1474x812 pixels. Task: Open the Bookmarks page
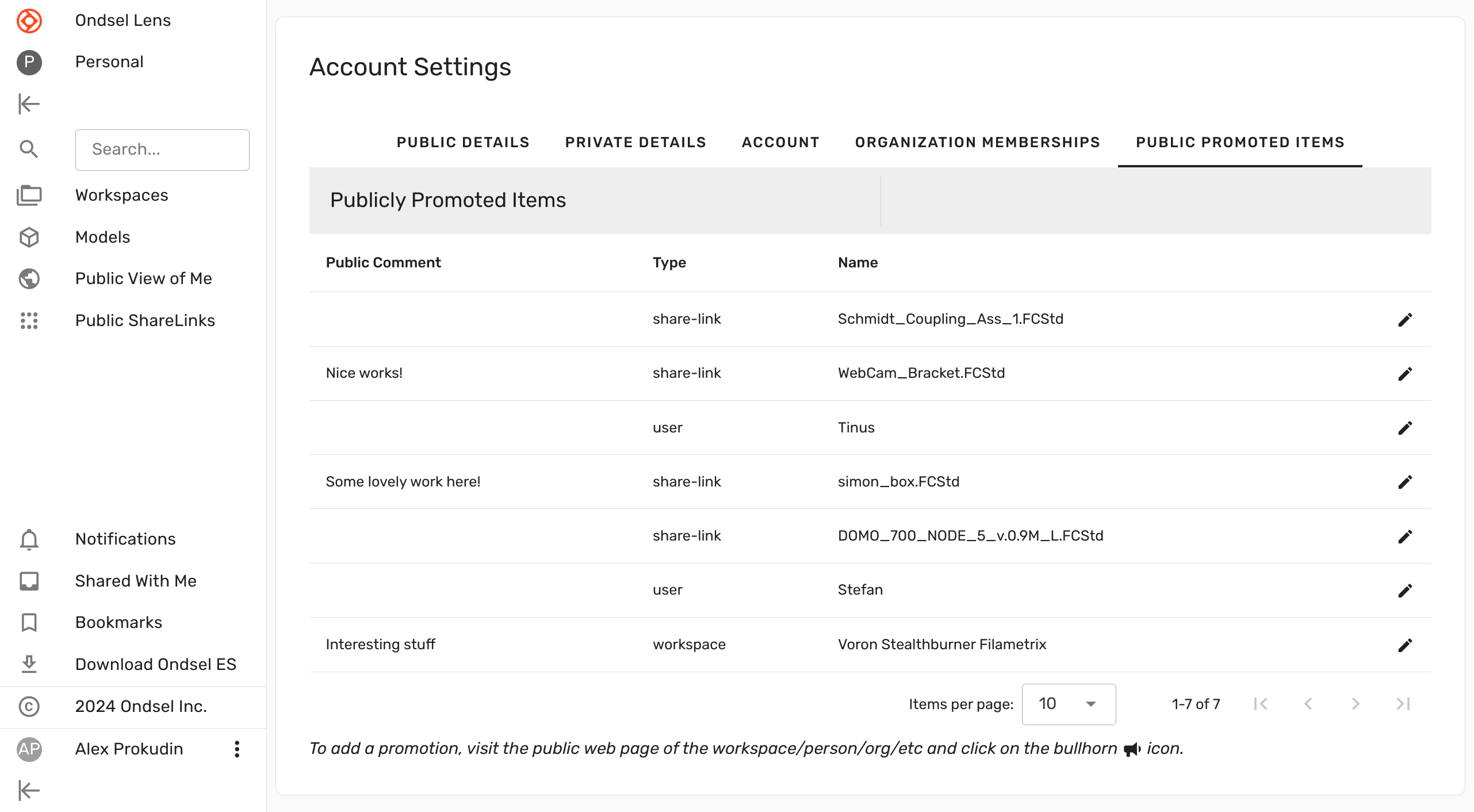tap(118, 622)
